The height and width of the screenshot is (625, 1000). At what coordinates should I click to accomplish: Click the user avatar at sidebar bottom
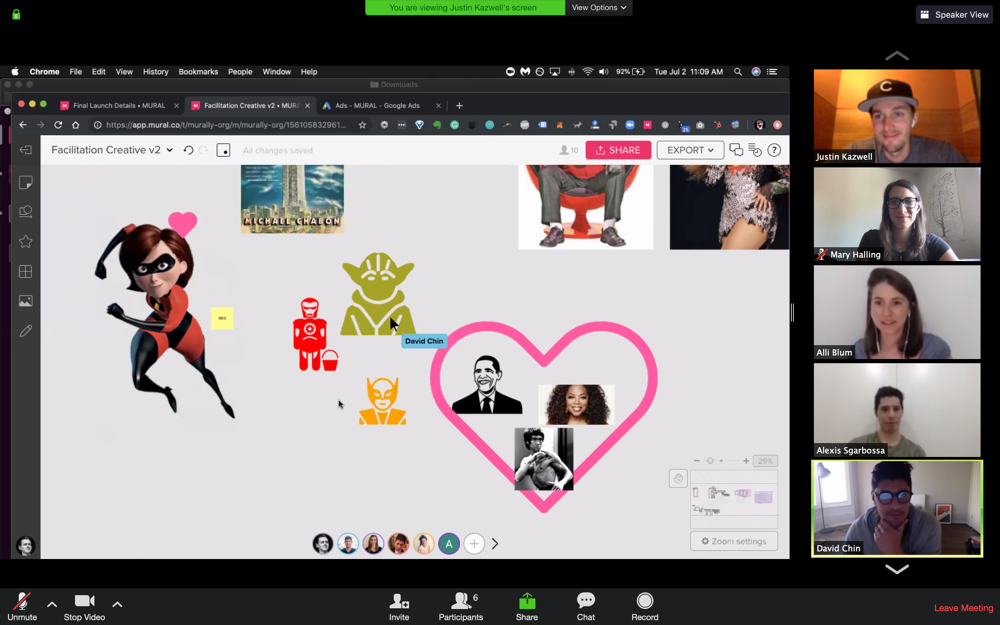[x=26, y=546]
